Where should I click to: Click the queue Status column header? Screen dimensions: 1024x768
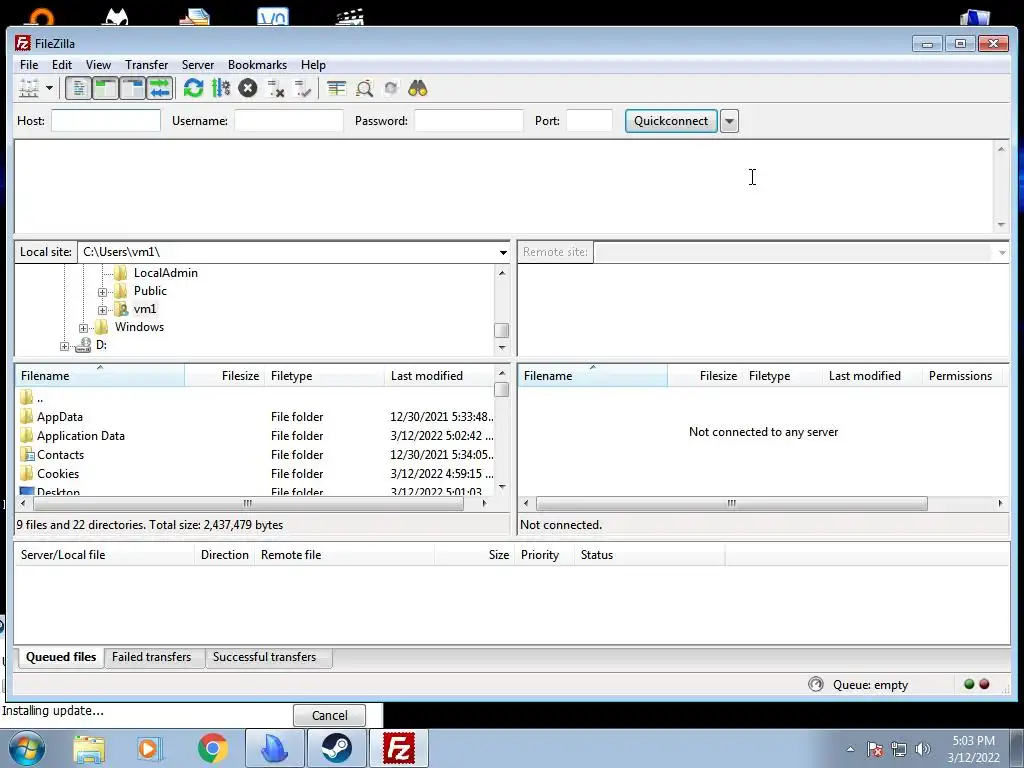point(650,554)
